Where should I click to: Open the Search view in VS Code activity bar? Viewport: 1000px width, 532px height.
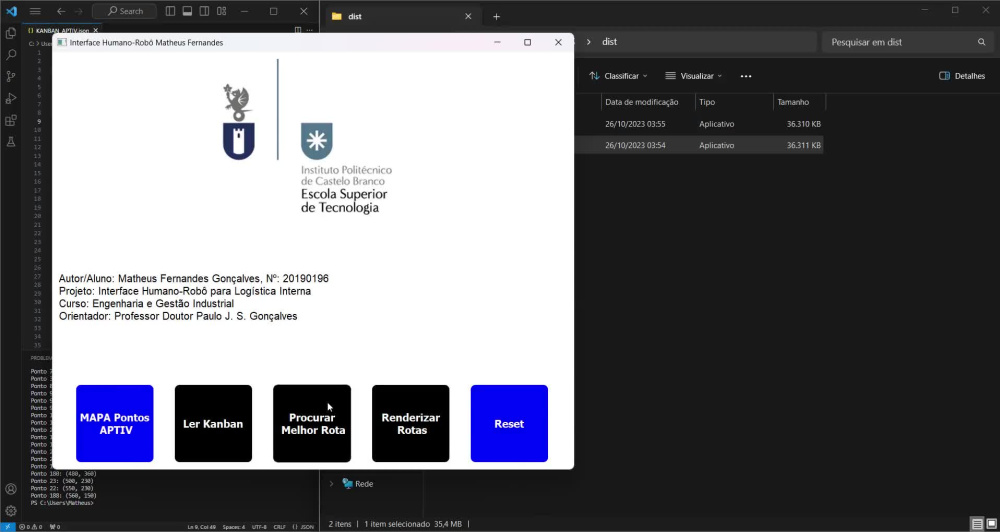click(x=11, y=55)
